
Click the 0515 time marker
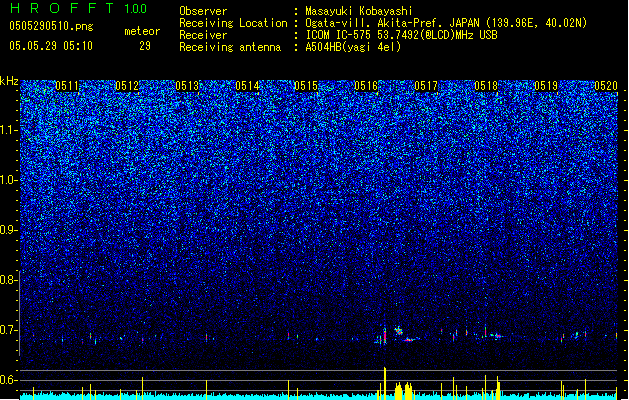(x=306, y=86)
